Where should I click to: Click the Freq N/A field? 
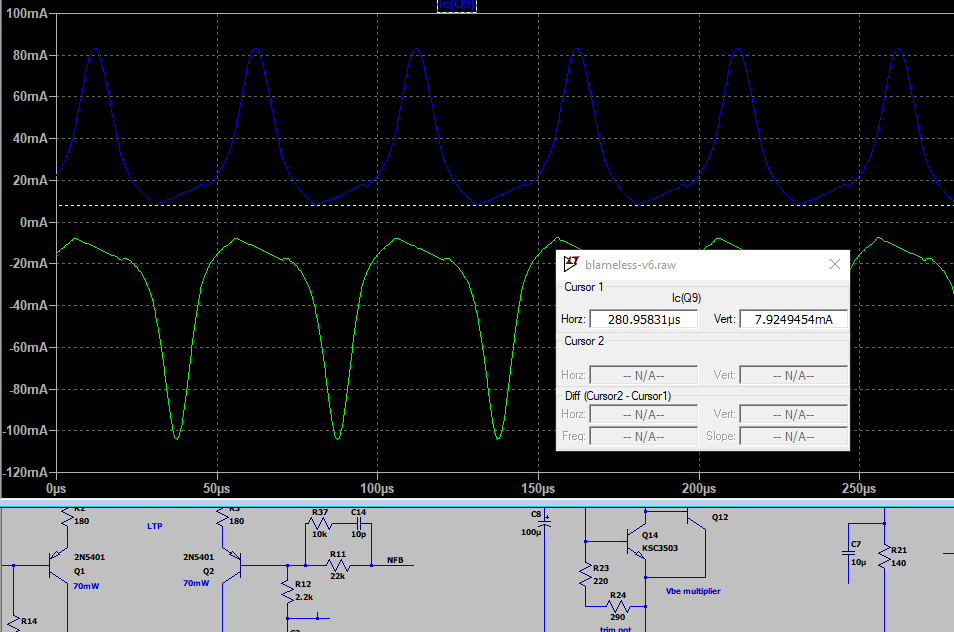point(644,436)
